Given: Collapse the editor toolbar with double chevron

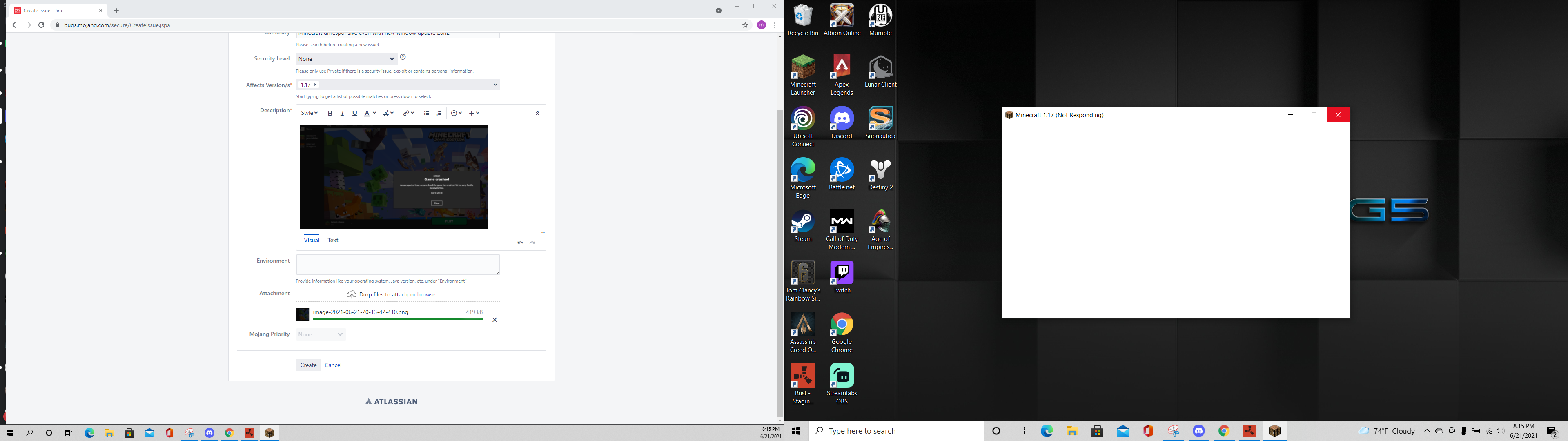Looking at the screenshot, I should click(537, 113).
